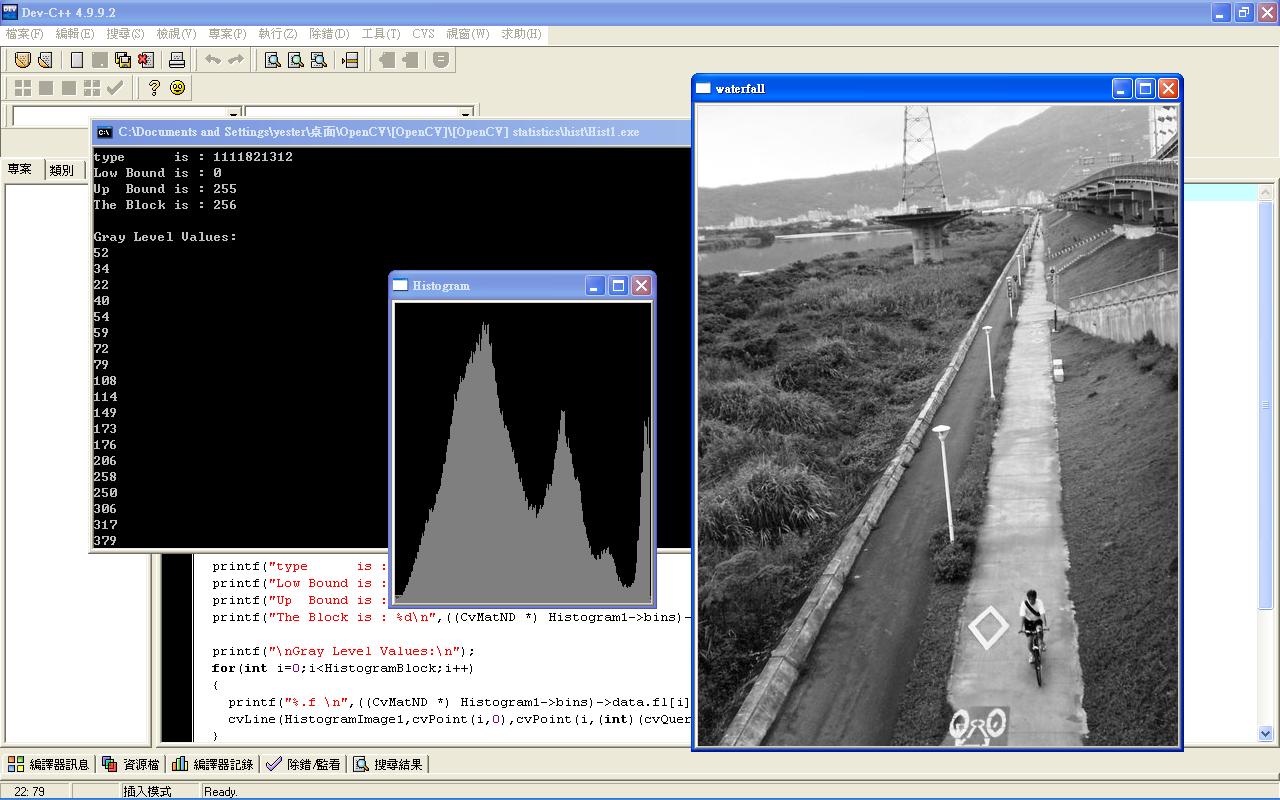Click the editor scrollbar down arrow

1266,734
